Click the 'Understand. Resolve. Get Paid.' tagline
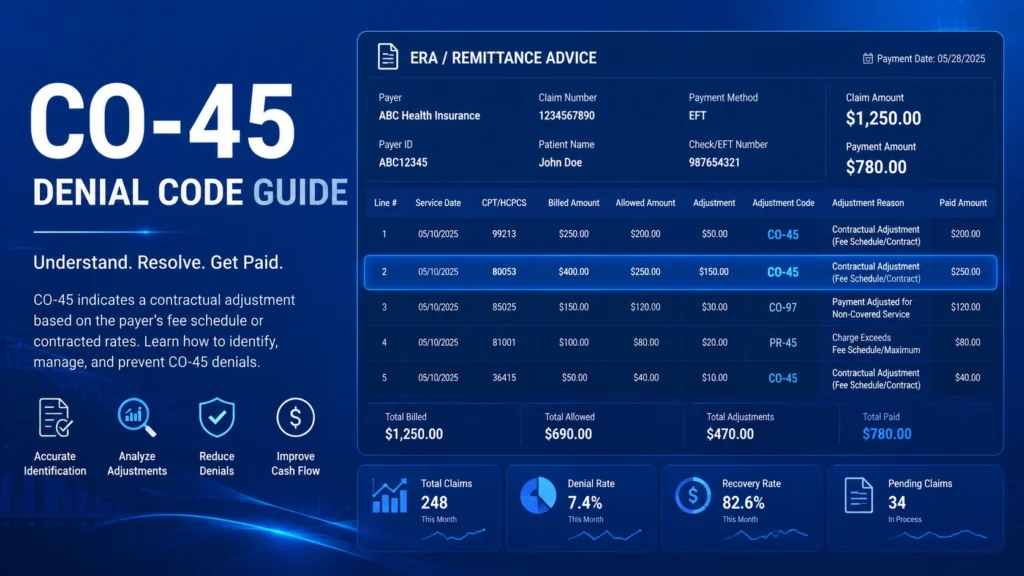 [x=158, y=263]
